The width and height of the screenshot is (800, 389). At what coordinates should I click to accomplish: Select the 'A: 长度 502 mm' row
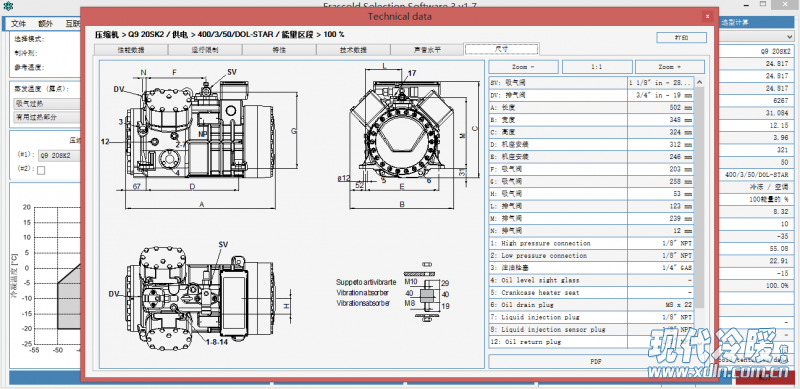coord(592,107)
